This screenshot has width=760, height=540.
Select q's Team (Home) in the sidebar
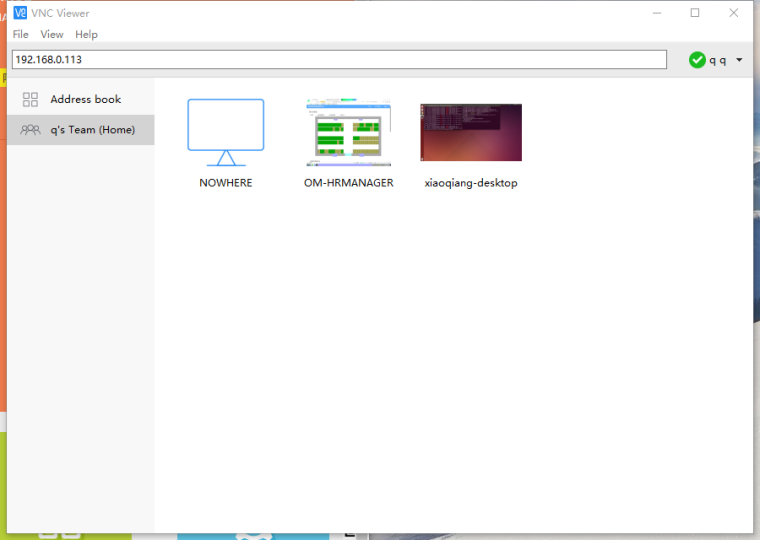pyautogui.click(x=81, y=130)
